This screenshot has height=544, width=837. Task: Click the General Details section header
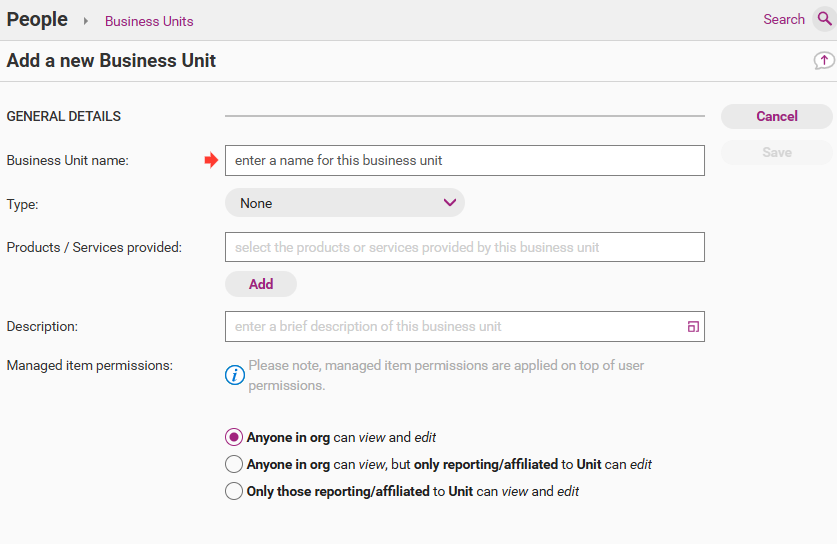tap(64, 116)
